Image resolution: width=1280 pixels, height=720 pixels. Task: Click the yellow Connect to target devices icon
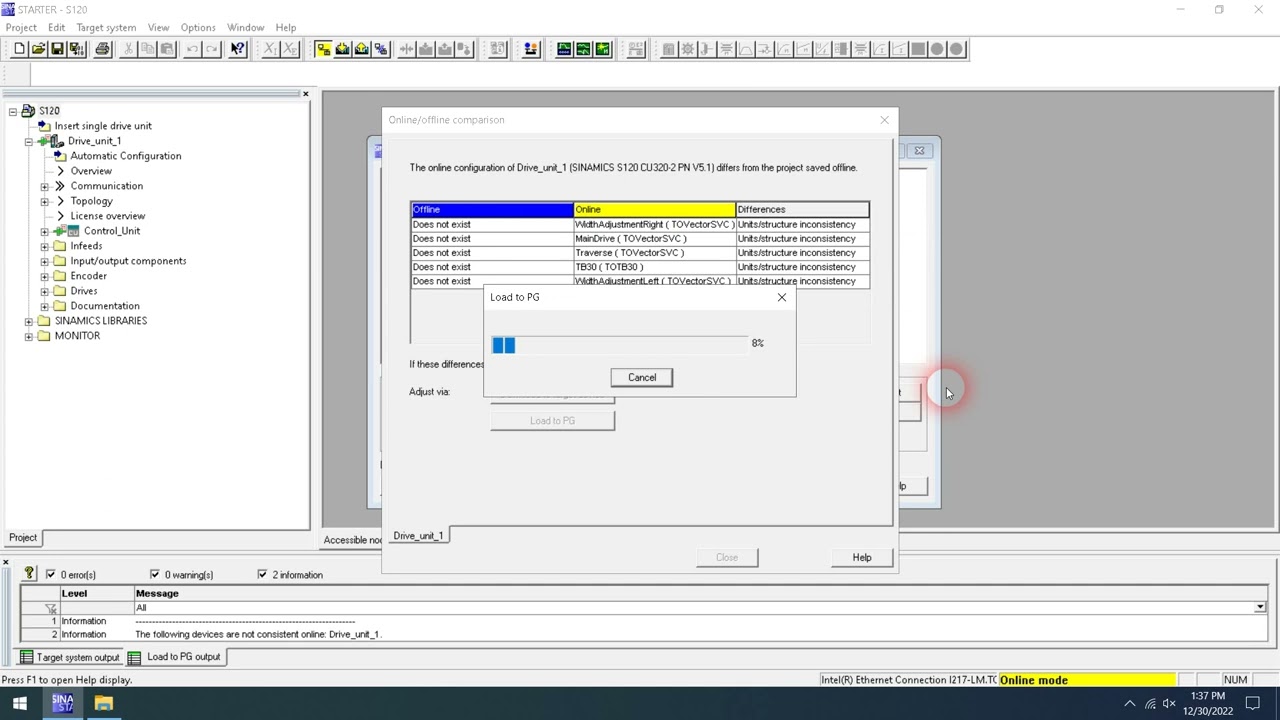[323, 49]
